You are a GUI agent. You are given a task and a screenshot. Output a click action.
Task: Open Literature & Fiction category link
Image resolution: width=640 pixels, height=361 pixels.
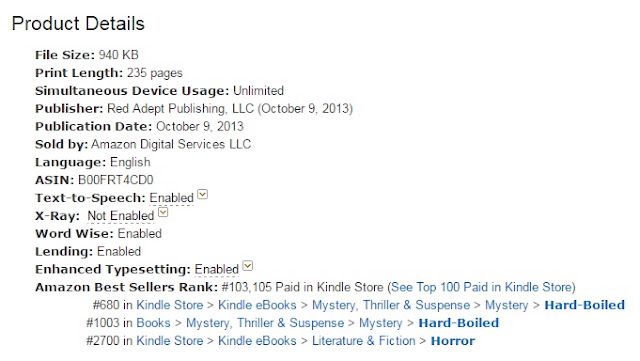click(x=363, y=341)
